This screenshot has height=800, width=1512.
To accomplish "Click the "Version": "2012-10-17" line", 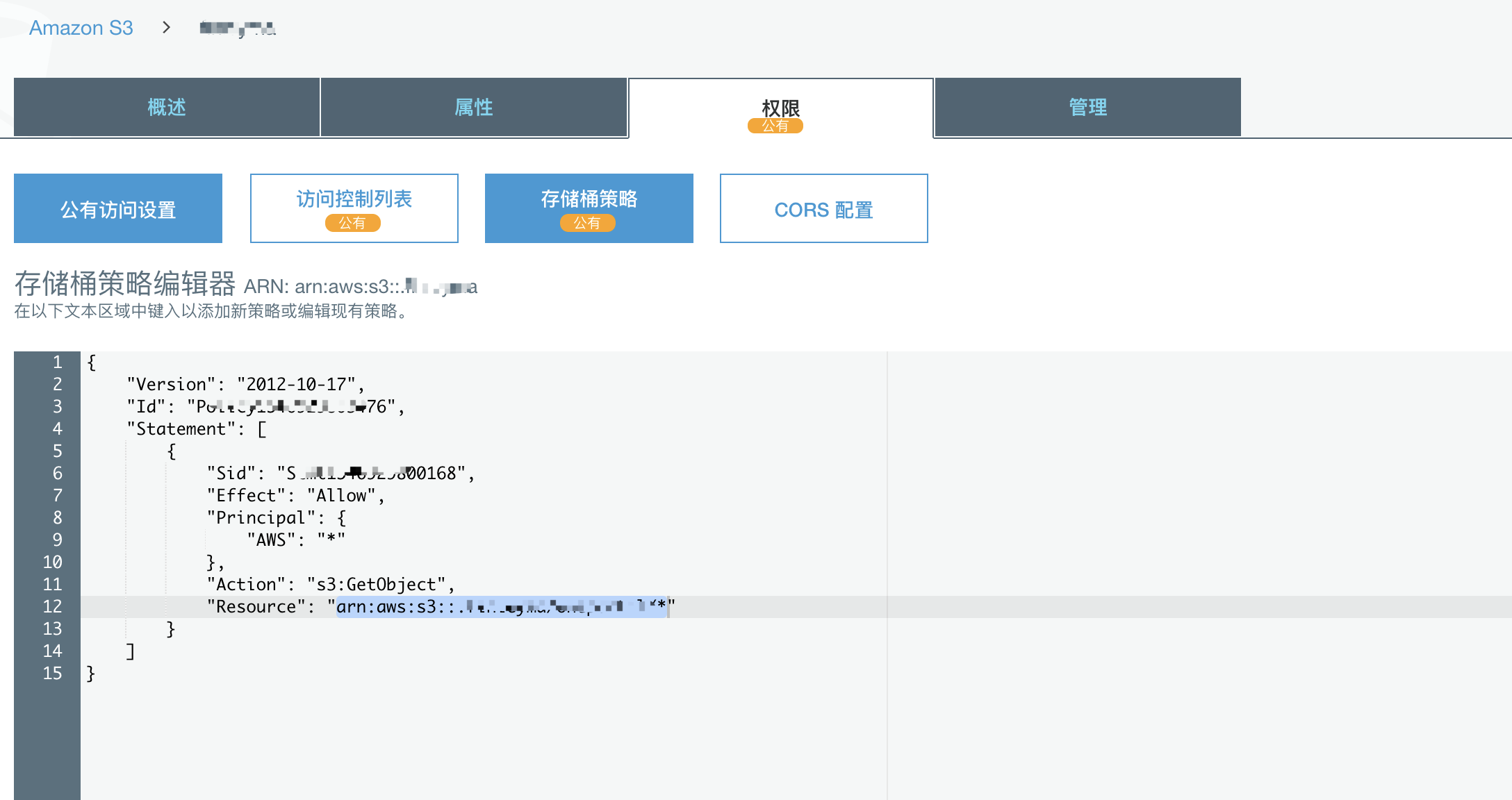I will tap(245, 384).
